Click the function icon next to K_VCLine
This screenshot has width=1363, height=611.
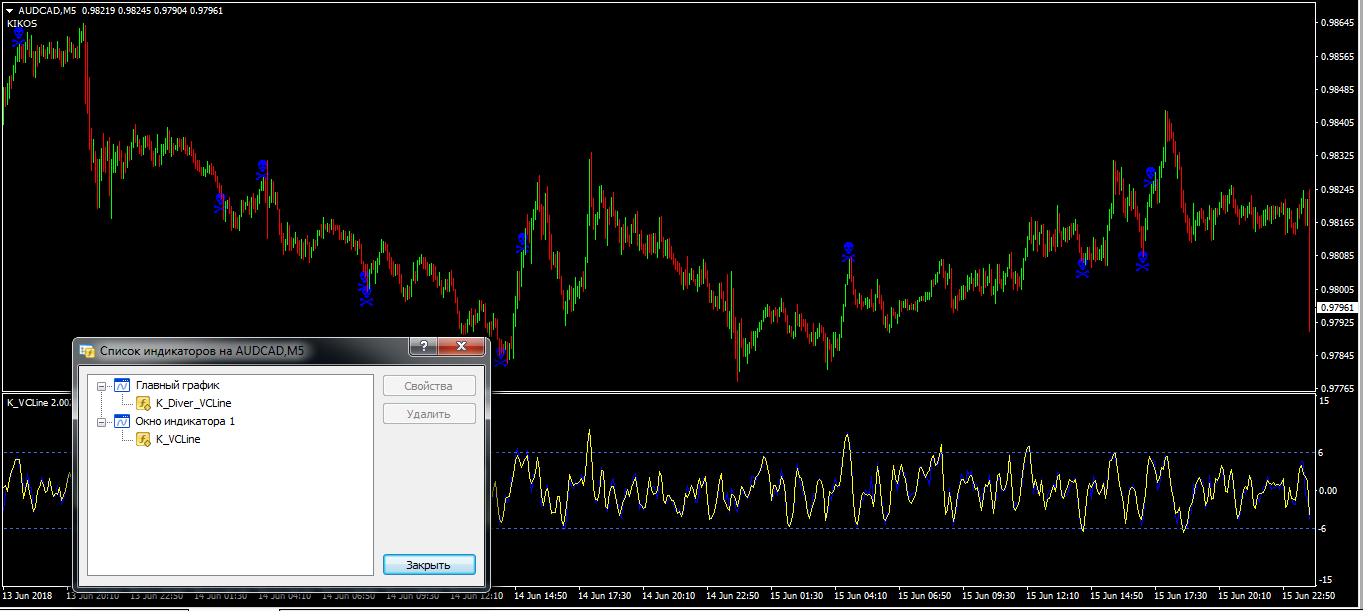pyautogui.click(x=143, y=439)
